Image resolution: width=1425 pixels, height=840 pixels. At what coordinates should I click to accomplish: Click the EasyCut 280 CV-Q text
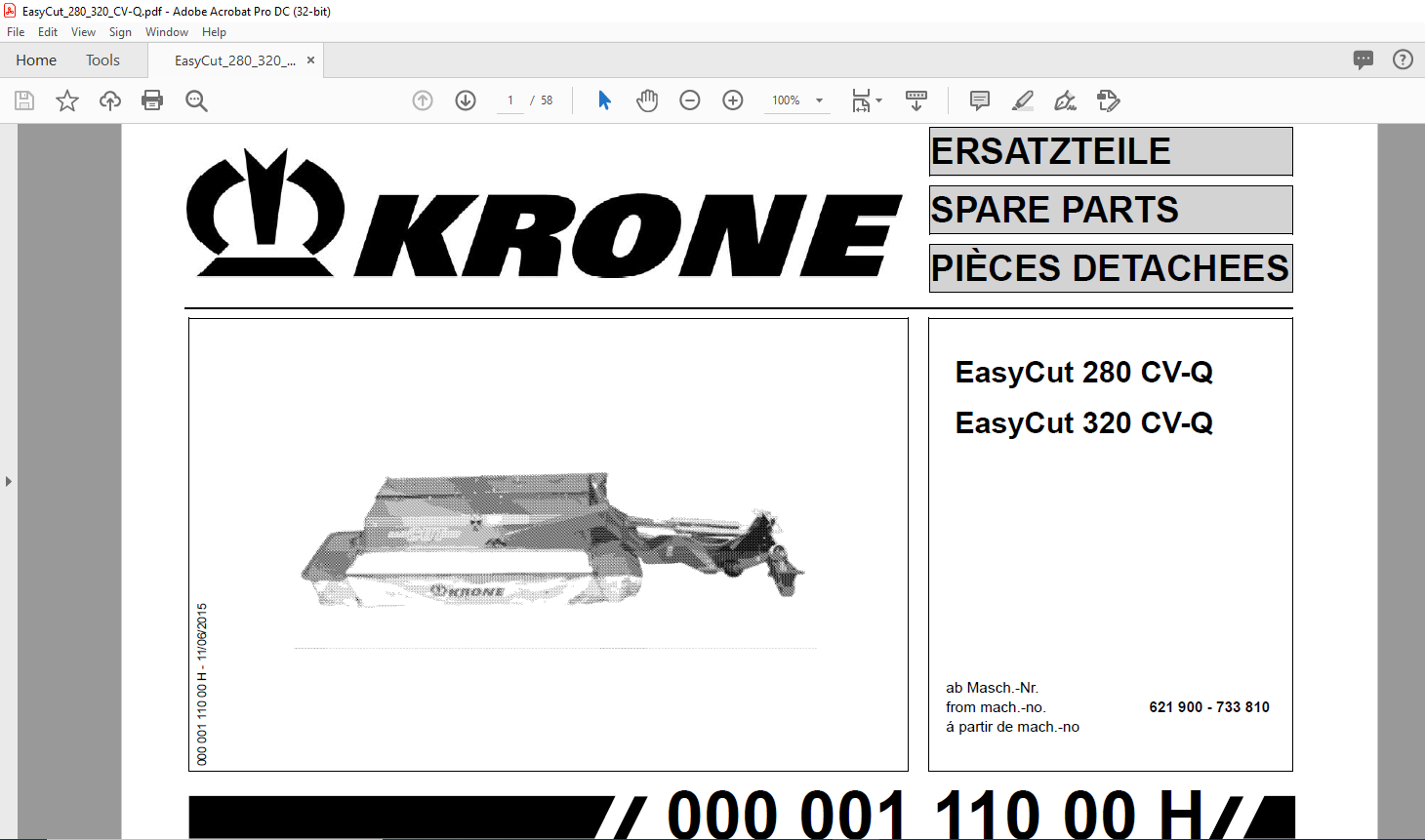pyautogui.click(x=1084, y=372)
